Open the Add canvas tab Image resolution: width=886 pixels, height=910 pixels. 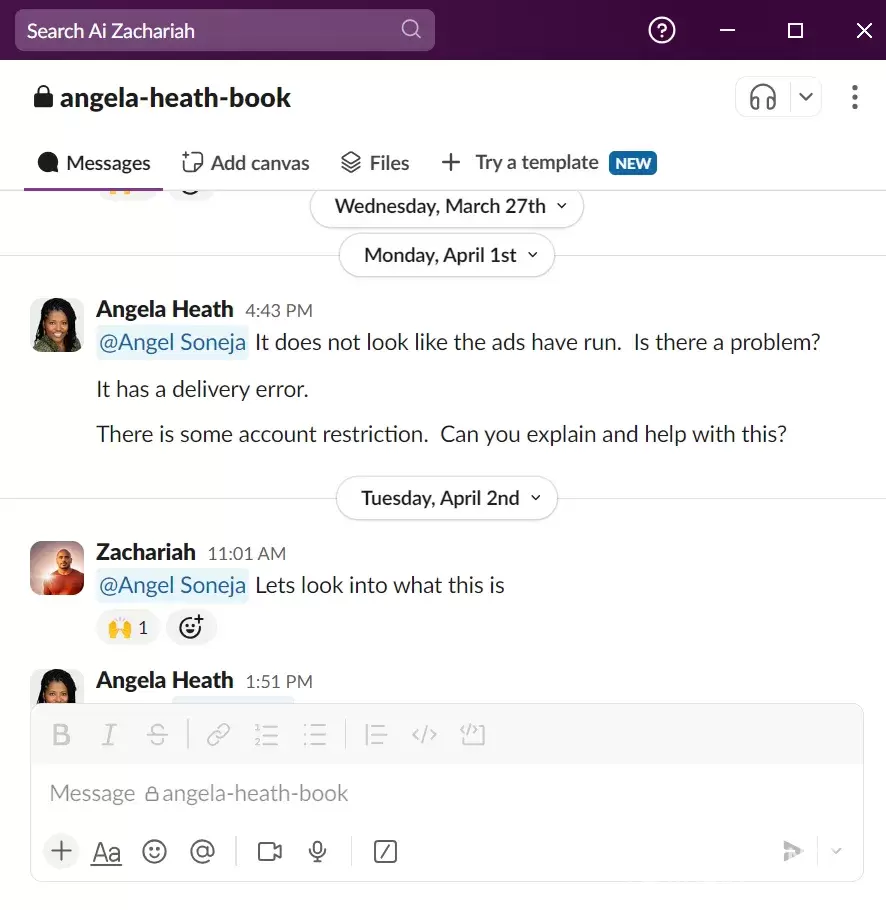[245, 163]
